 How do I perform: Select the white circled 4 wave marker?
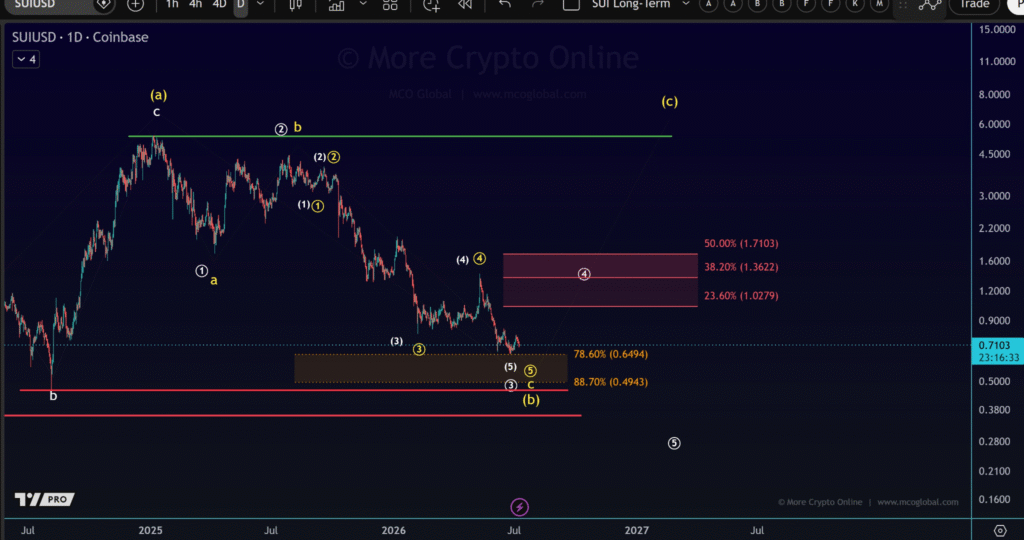(584, 274)
